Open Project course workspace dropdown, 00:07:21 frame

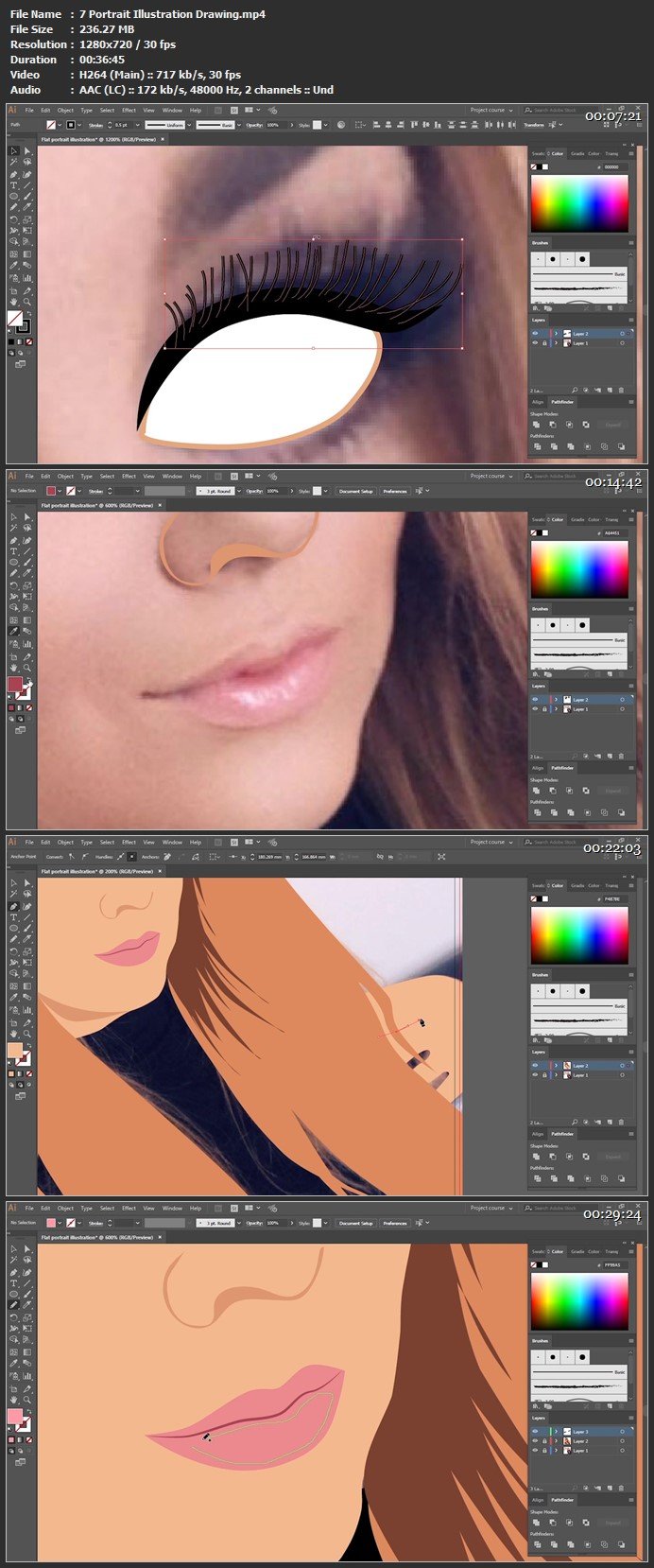tap(491, 110)
